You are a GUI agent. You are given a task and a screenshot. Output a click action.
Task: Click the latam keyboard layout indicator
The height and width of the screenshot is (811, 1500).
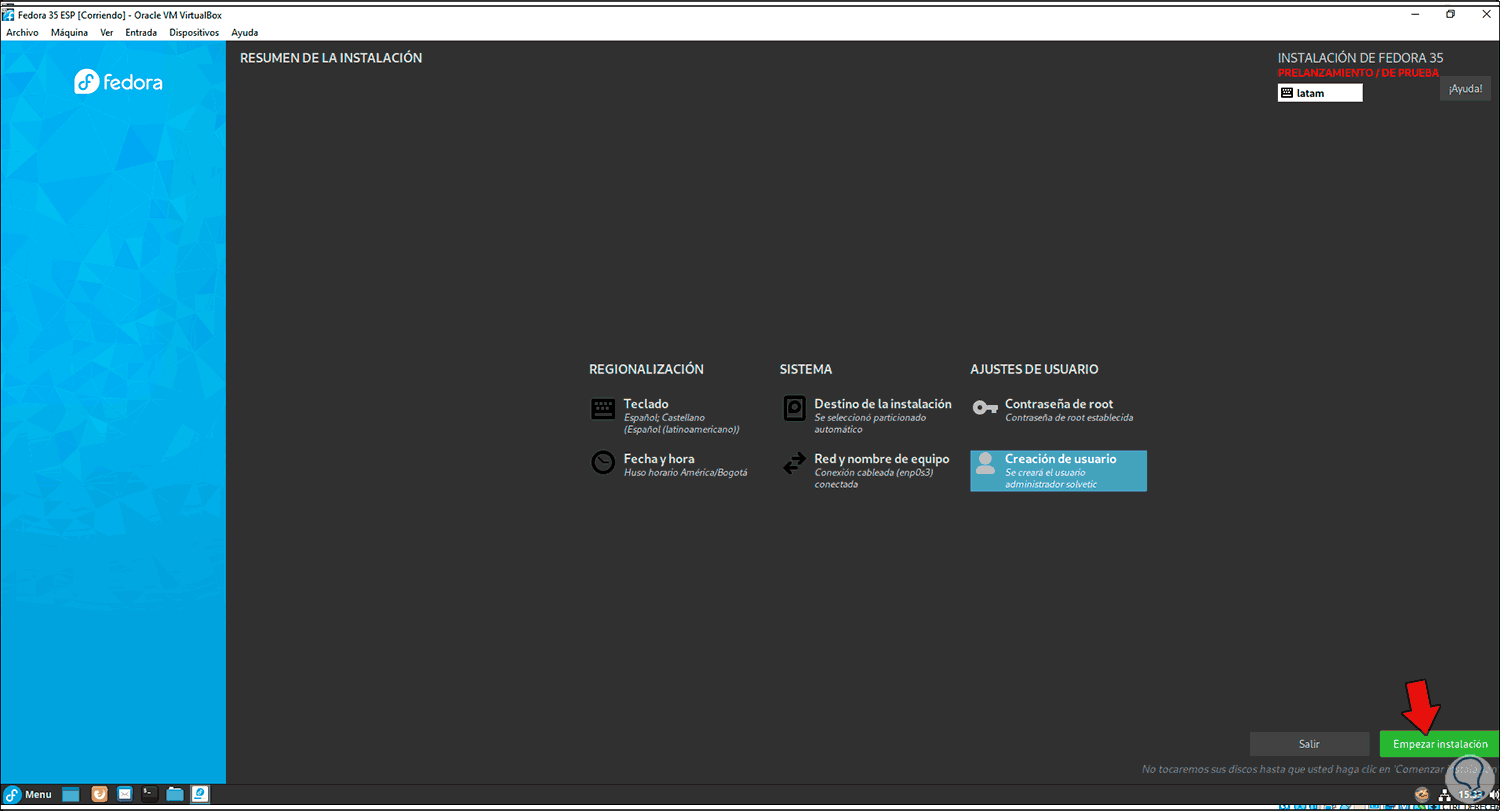point(1320,93)
